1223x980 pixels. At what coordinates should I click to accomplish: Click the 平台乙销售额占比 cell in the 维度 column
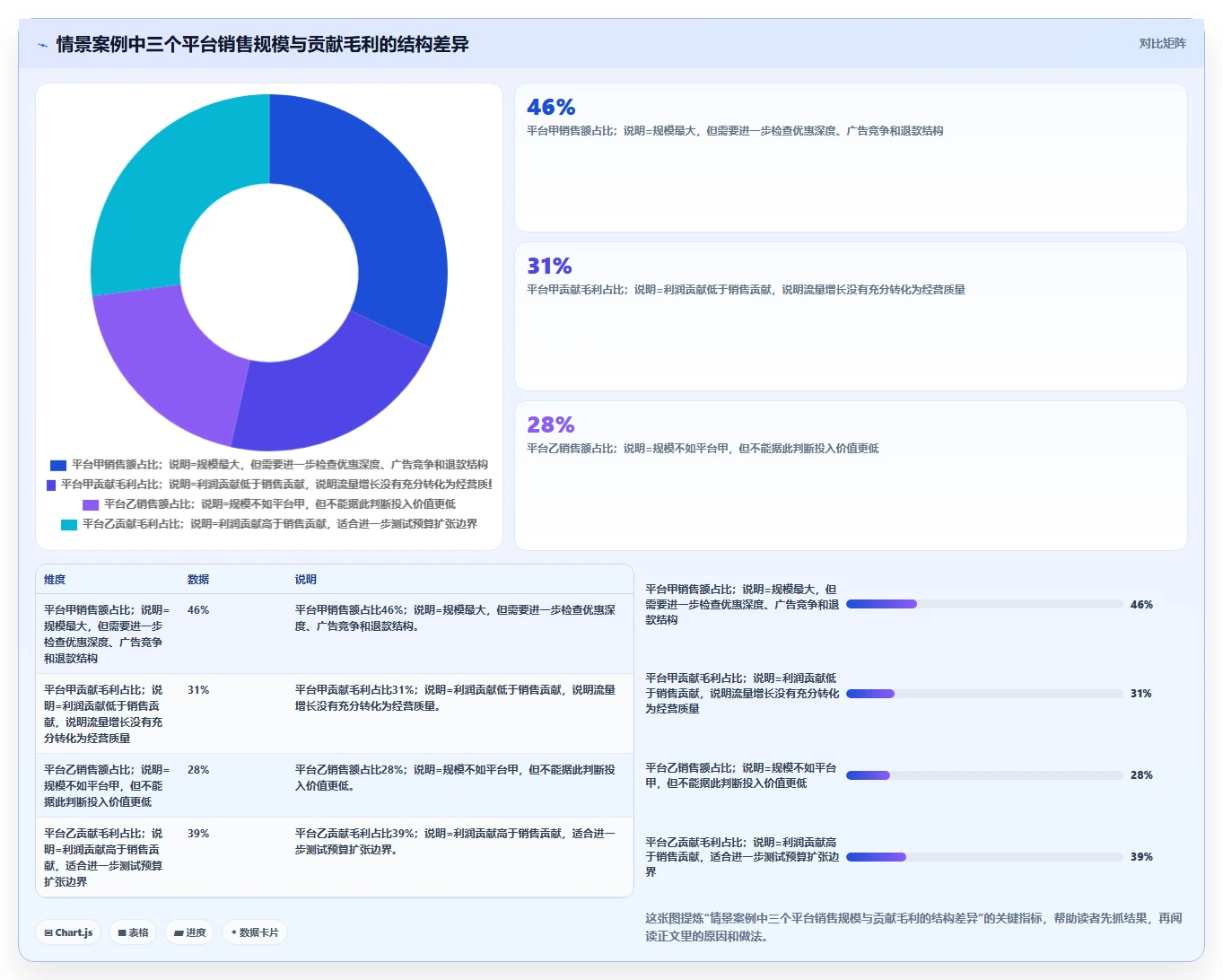107,786
